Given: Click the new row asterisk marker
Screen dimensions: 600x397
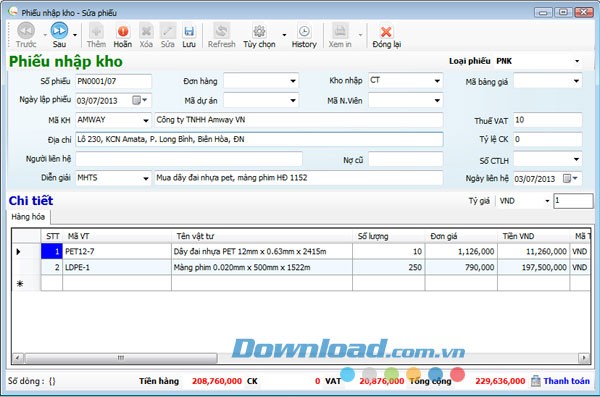Looking at the screenshot, I should click(x=20, y=283).
